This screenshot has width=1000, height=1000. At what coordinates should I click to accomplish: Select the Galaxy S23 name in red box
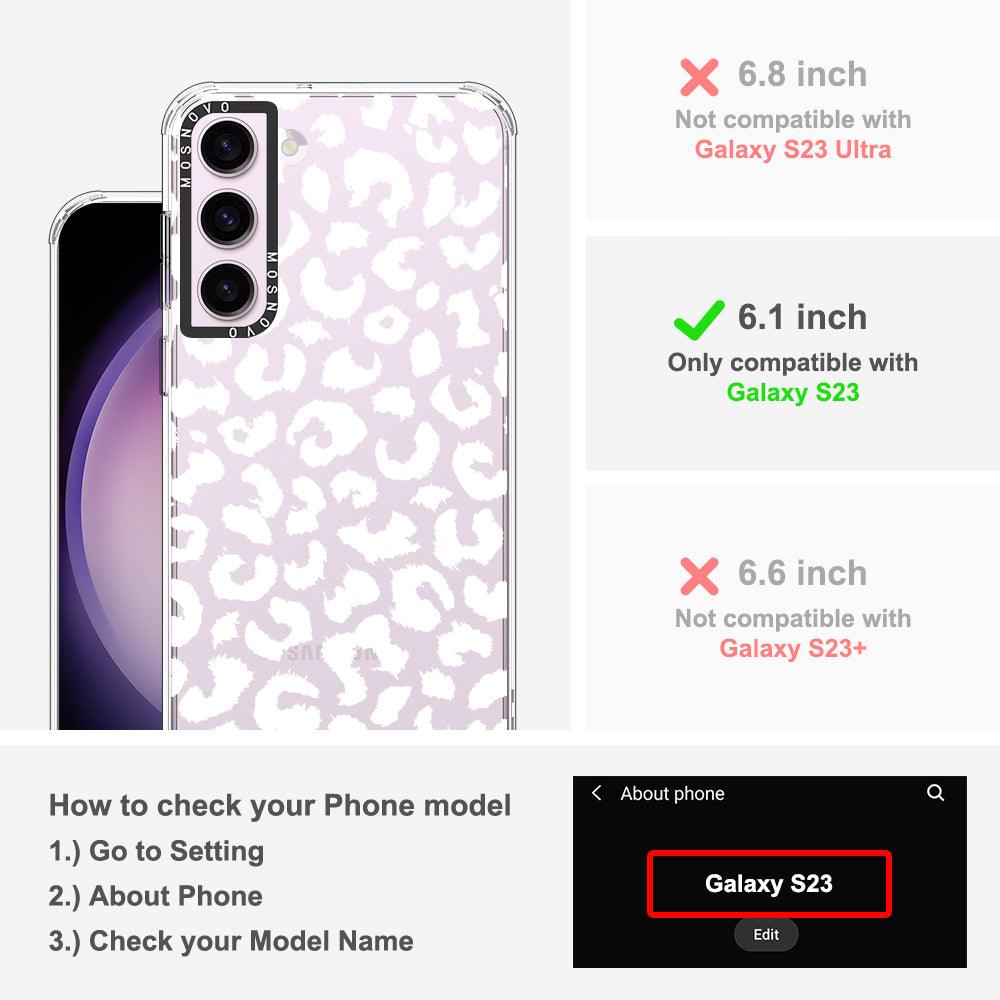(768, 883)
